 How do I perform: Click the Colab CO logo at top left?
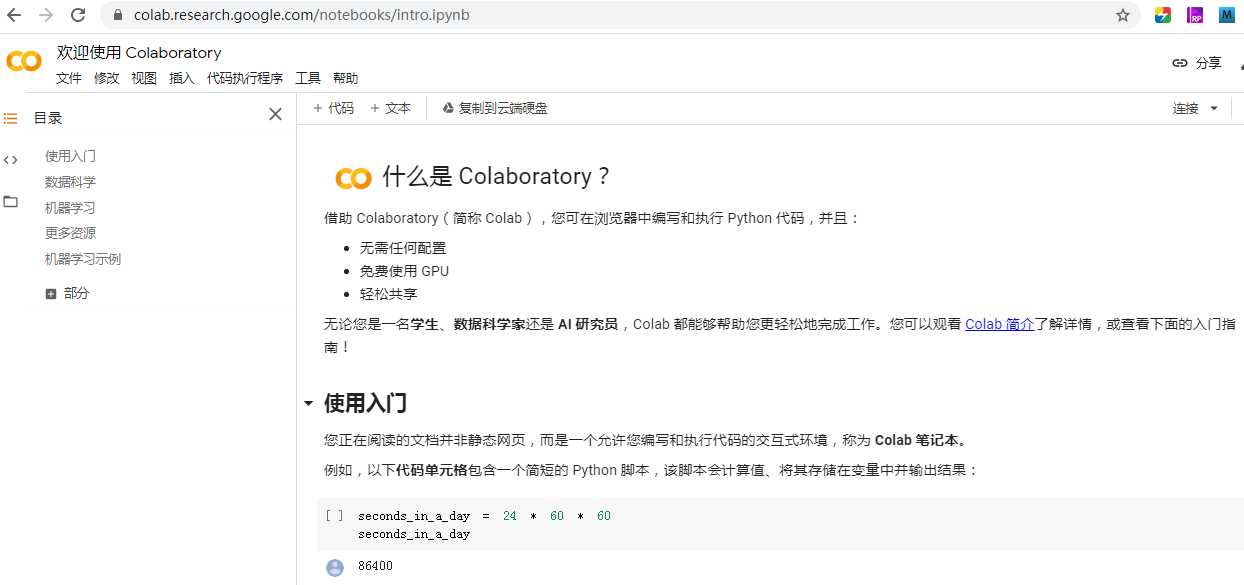24,62
